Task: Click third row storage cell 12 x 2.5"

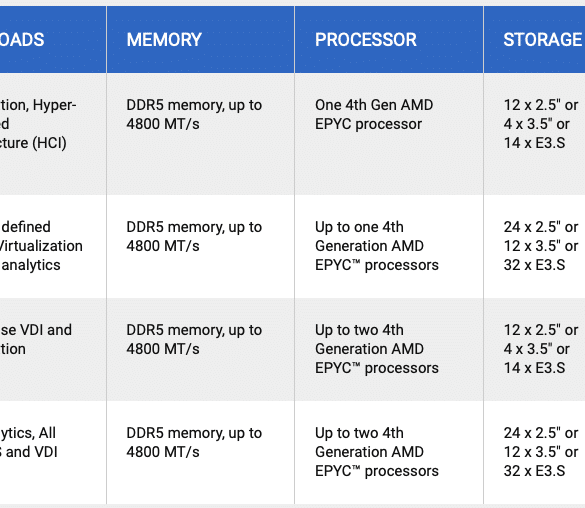Action: [534, 349]
